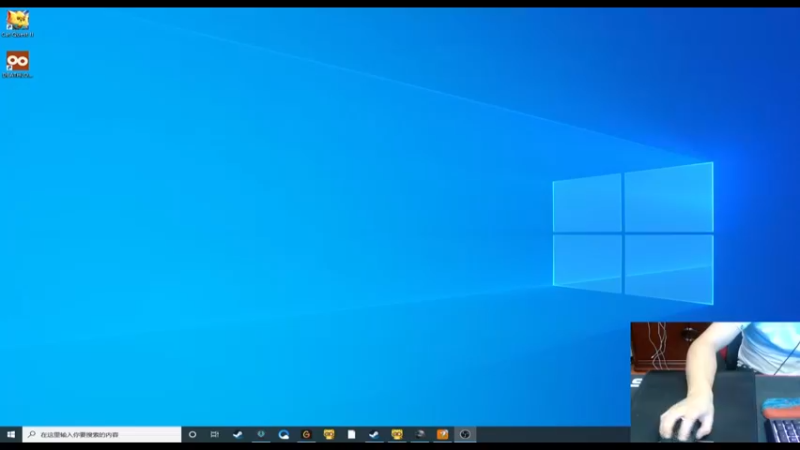Select the DEATHLOOP desktop shortcut with goggles icon

coord(17,64)
